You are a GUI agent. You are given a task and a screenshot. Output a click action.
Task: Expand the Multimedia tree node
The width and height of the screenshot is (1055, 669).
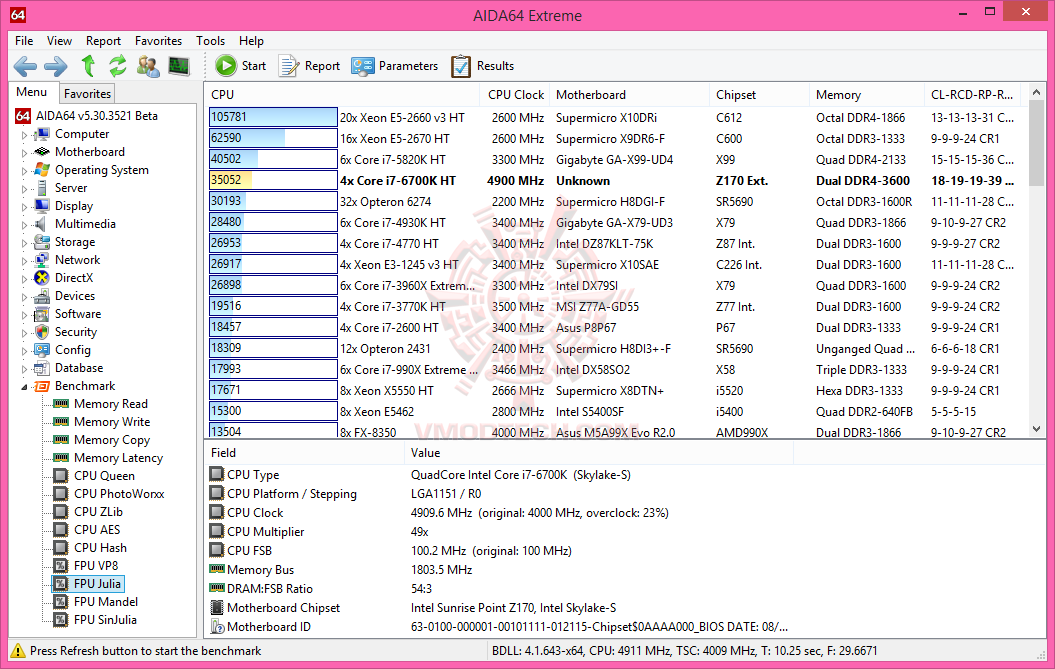24,225
